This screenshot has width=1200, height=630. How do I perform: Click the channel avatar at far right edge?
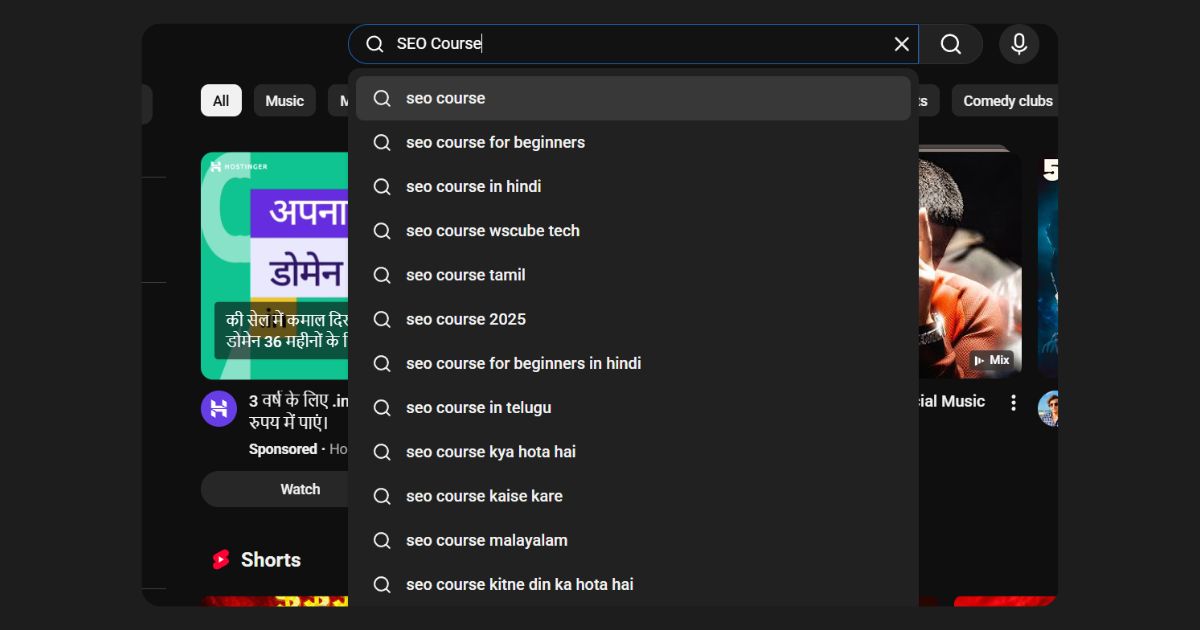1048,409
